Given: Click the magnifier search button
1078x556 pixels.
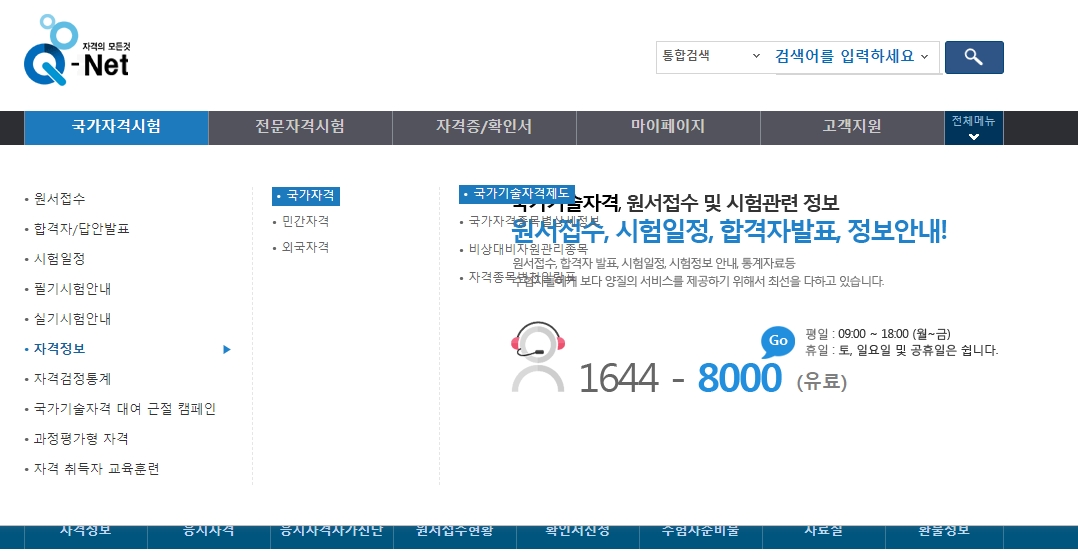Looking at the screenshot, I should [x=974, y=57].
